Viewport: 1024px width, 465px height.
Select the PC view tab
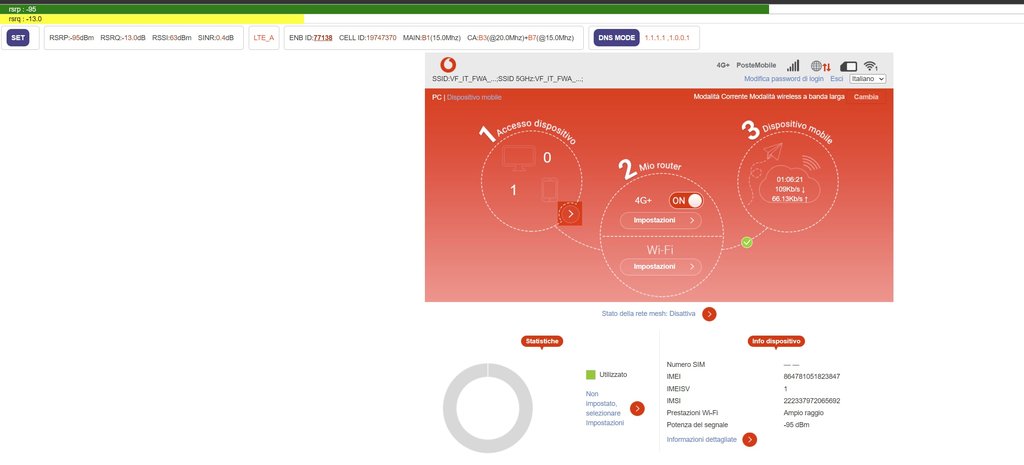[436, 97]
